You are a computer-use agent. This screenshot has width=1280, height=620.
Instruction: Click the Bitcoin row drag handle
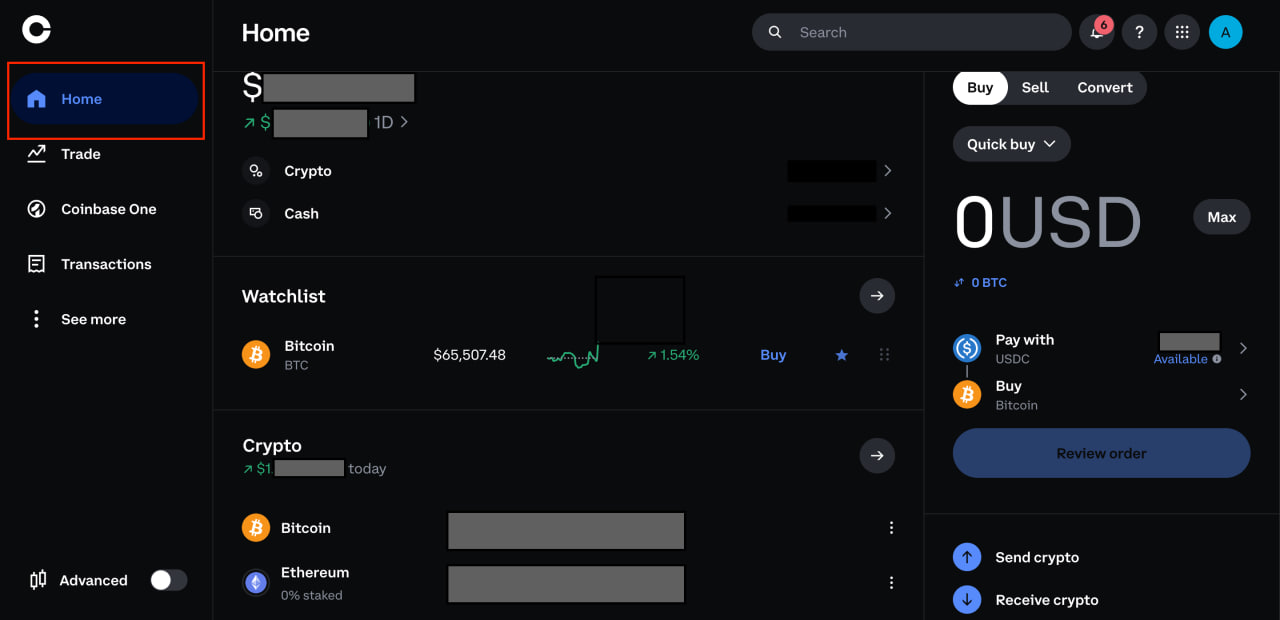point(884,355)
